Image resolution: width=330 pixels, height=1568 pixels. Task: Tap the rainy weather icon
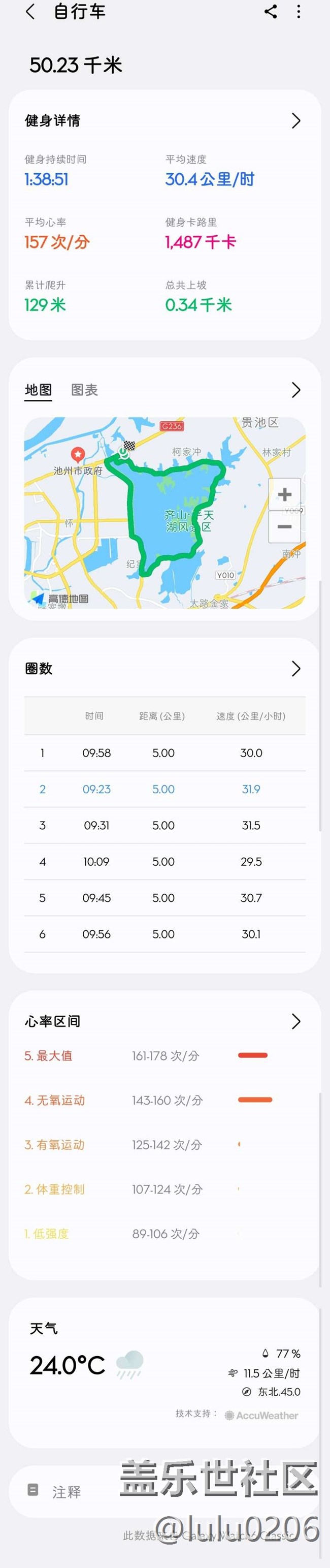[129, 1364]
